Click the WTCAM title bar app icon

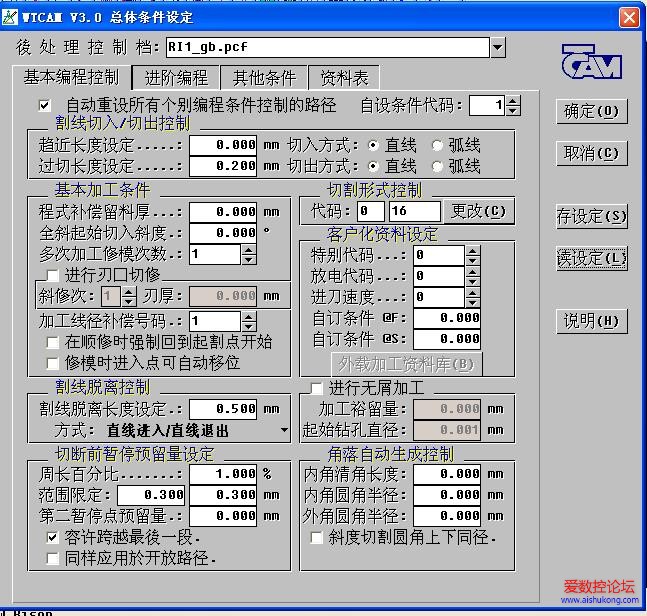click(10, 17)
